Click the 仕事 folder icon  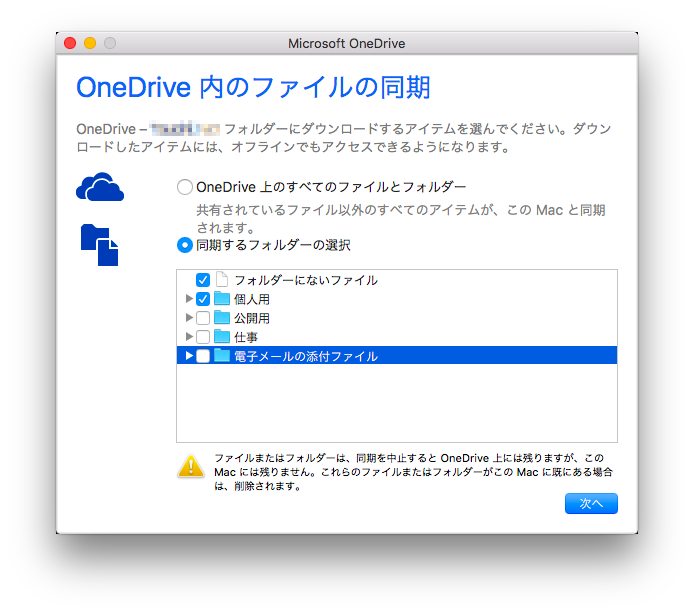[x=222, y=336]
